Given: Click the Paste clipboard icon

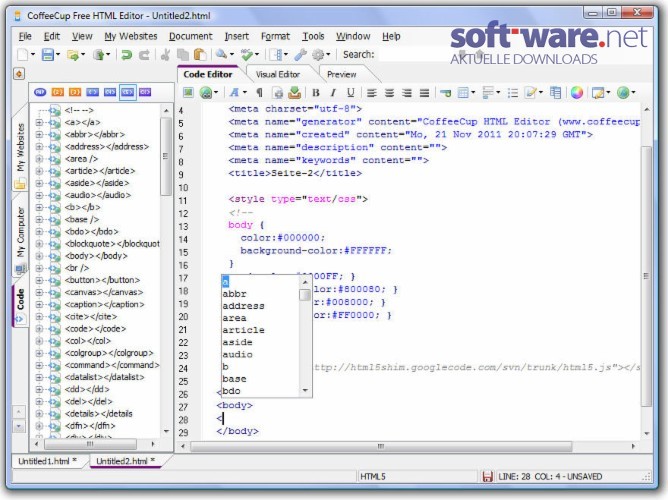Looking at the screenshot, I should [200, 55].
